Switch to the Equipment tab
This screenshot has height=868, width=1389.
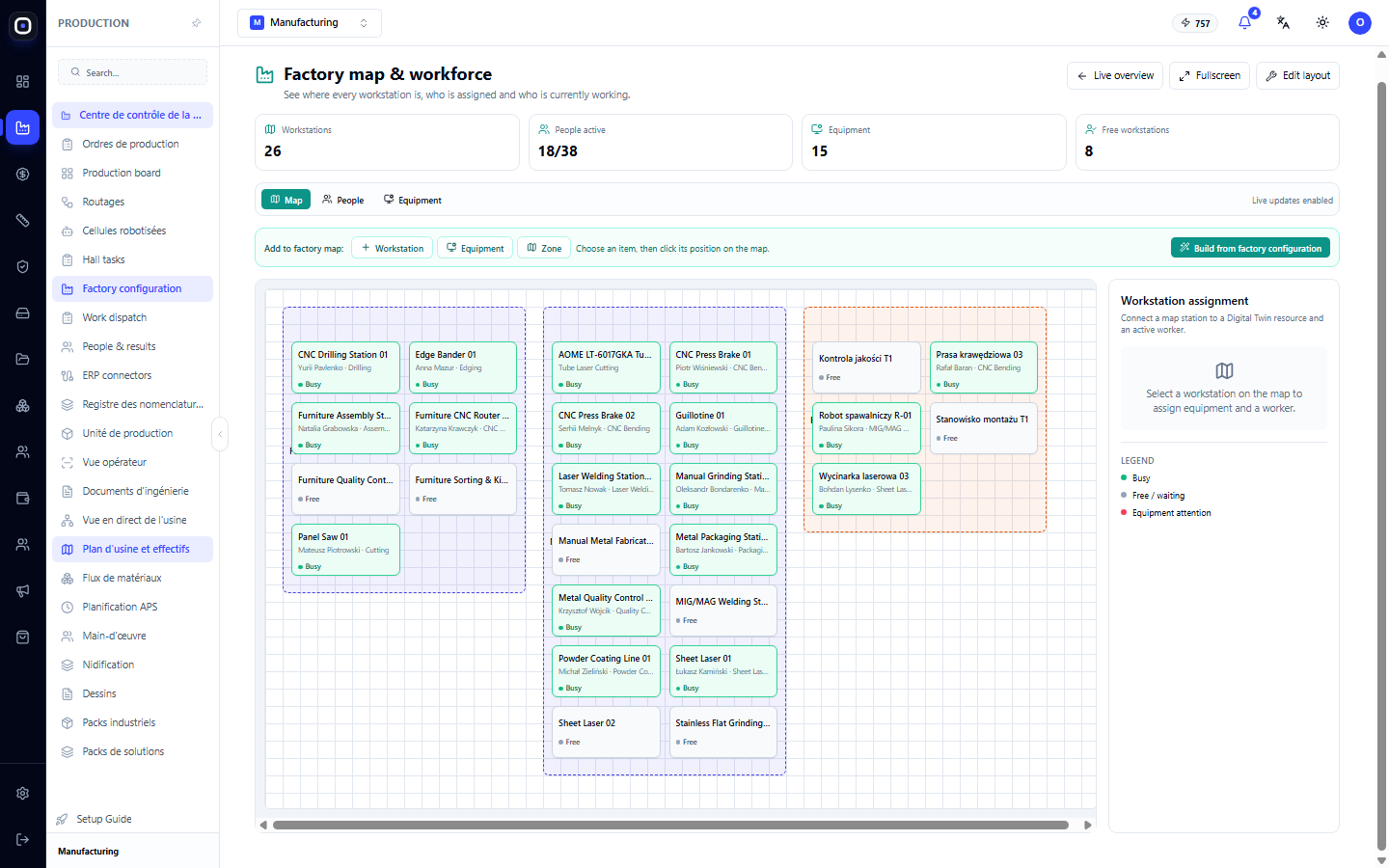coord(413,200)
